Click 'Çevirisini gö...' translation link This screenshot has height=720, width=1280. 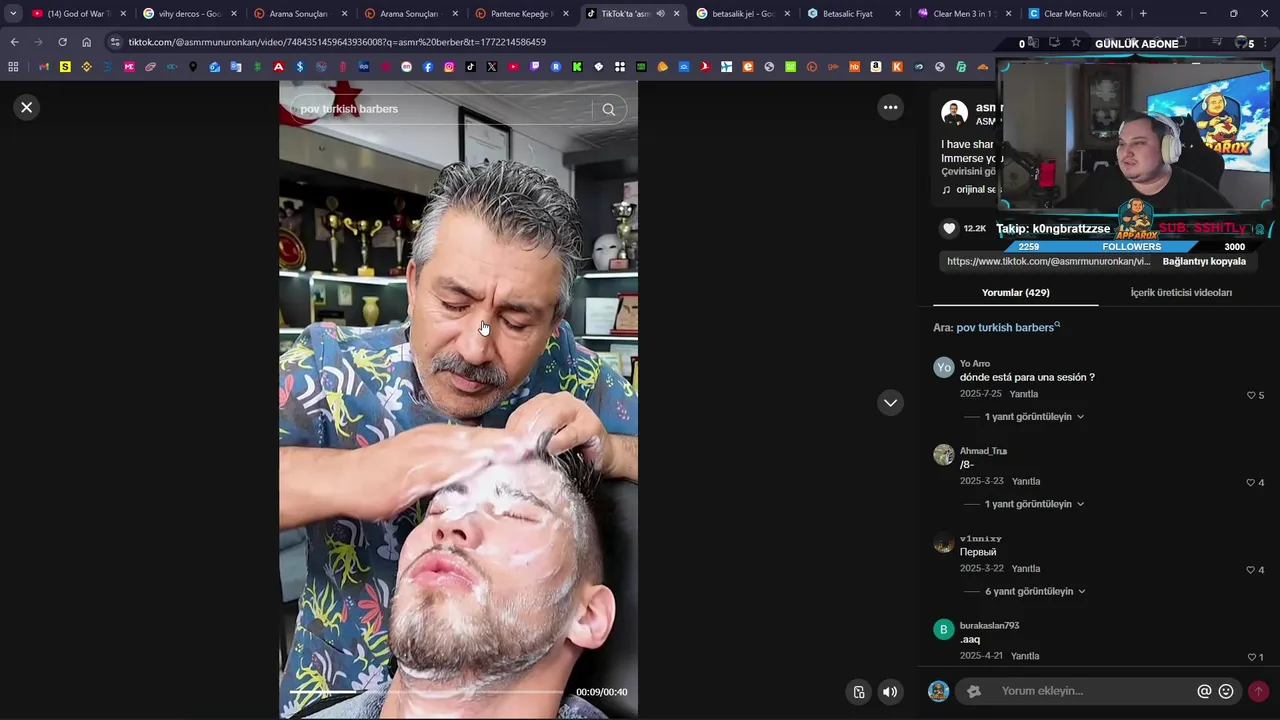pos(968,172)
